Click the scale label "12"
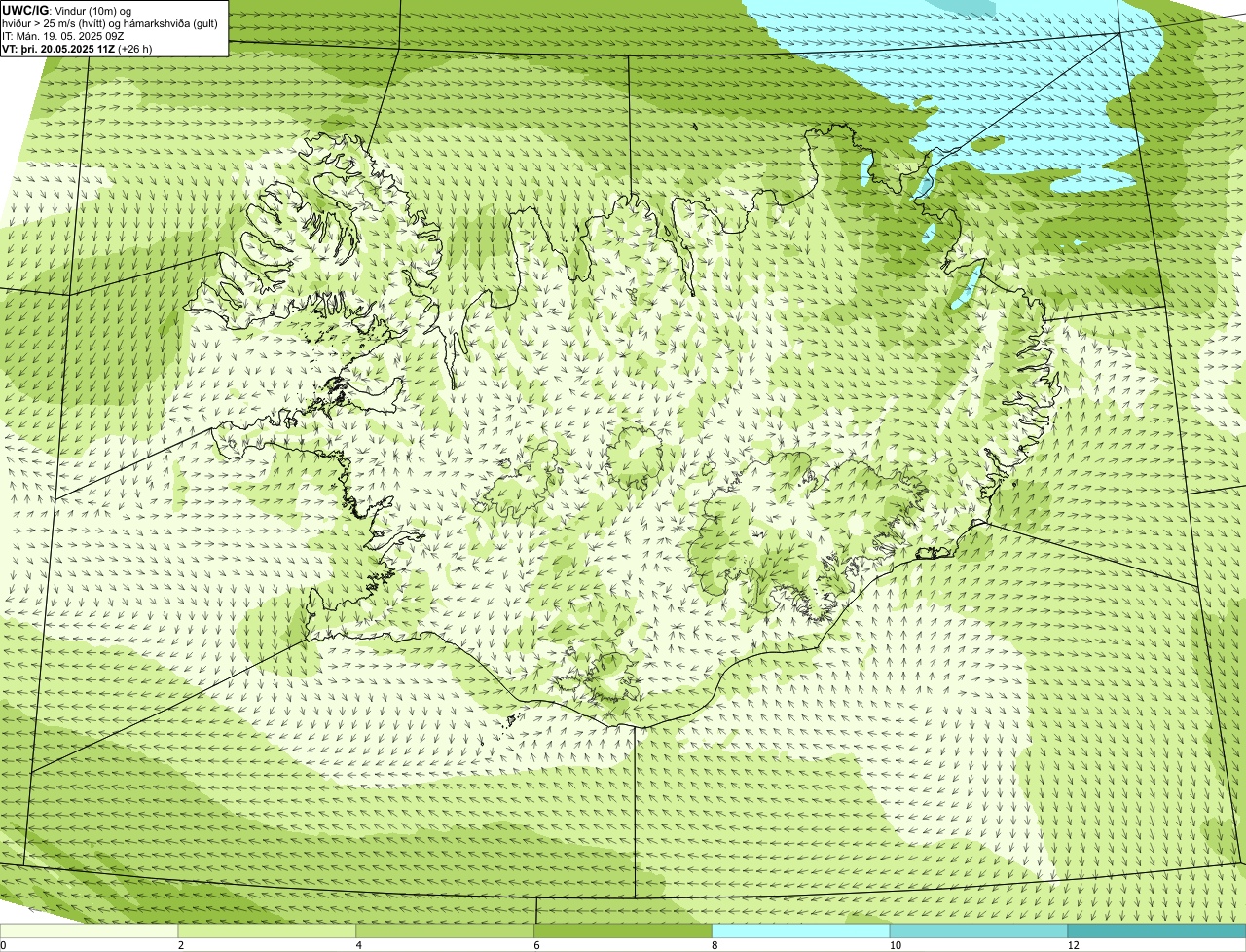1246x952 pixels. click(x=1073, y=945)
